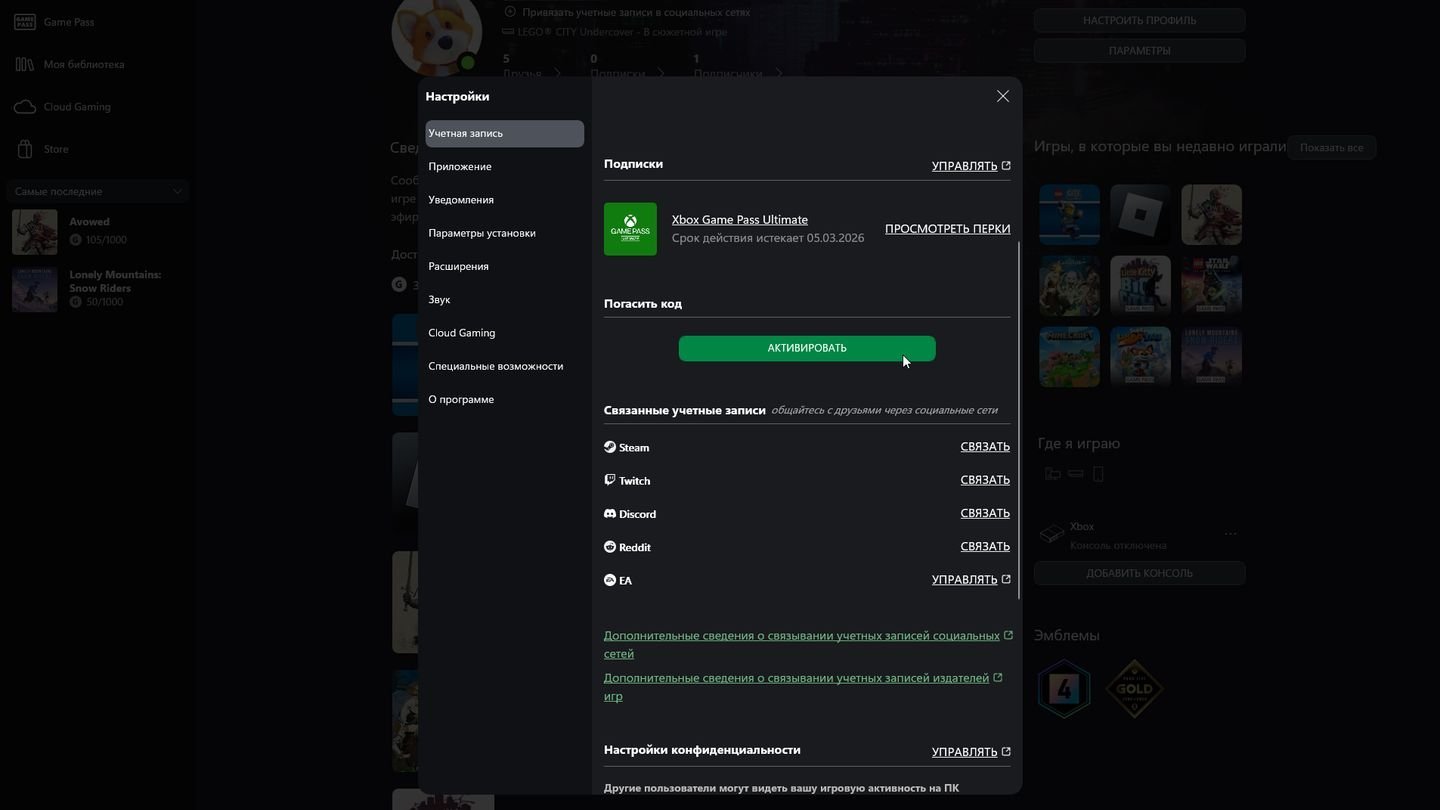This screenshot has width=1440, height=810.
Task: Click the Game Pass Ultimate green logo
Action: 630,229
